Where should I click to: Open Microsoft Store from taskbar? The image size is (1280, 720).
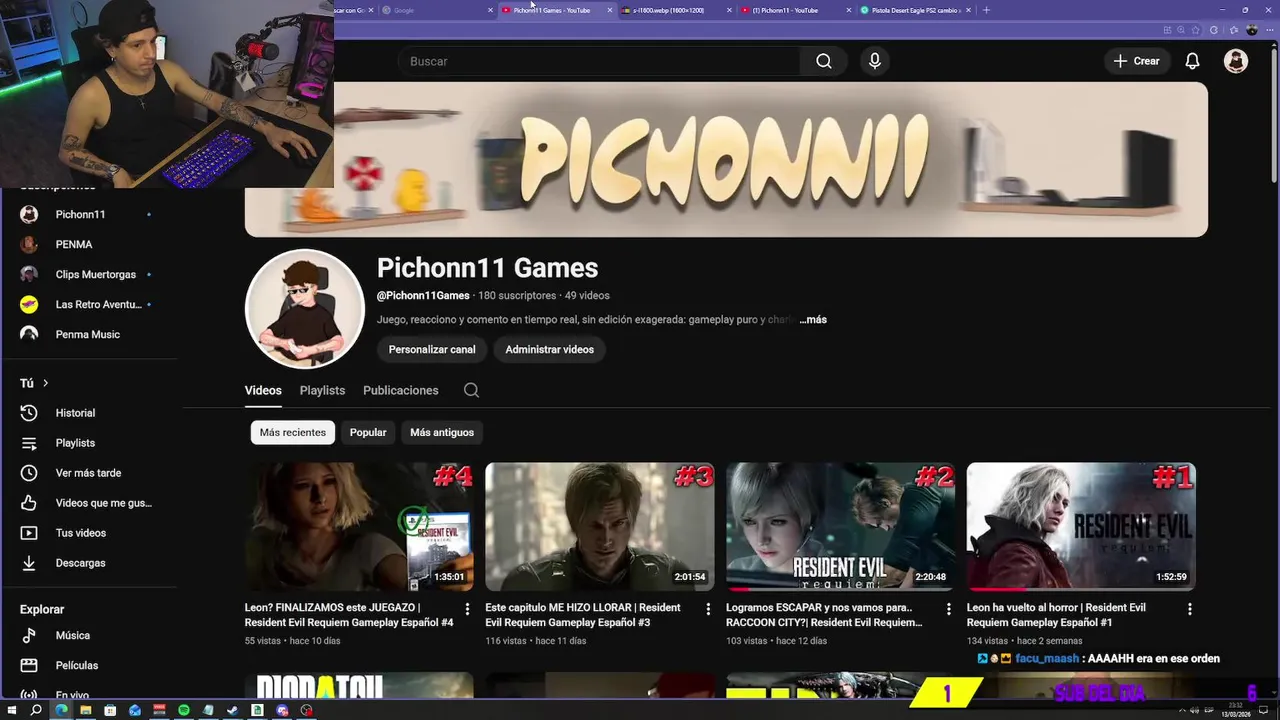110,710
